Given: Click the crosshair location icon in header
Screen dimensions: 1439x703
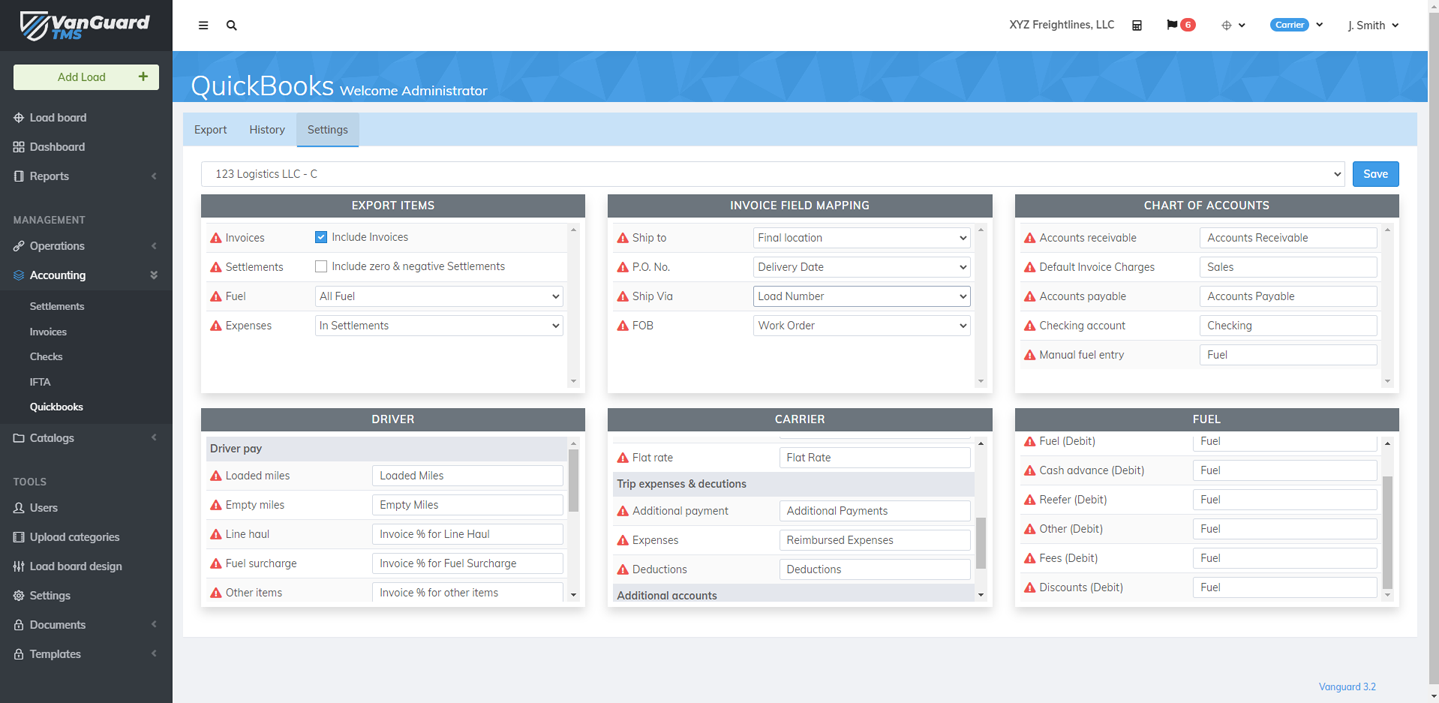Looking at the screenshot, I should click(x=1227, y=26).
